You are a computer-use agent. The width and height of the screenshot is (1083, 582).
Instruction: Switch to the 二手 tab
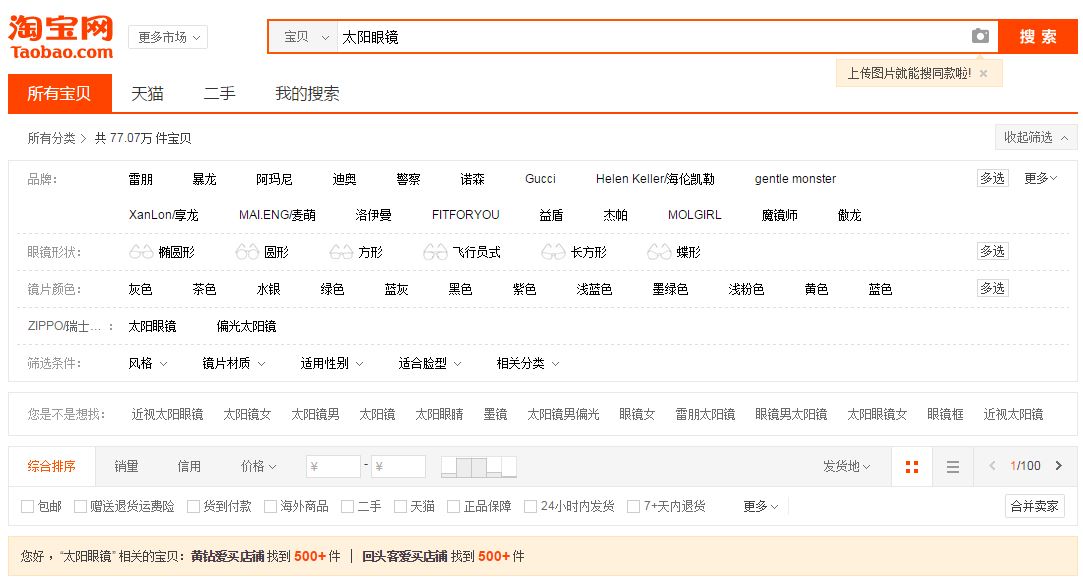tap(219, 93)
